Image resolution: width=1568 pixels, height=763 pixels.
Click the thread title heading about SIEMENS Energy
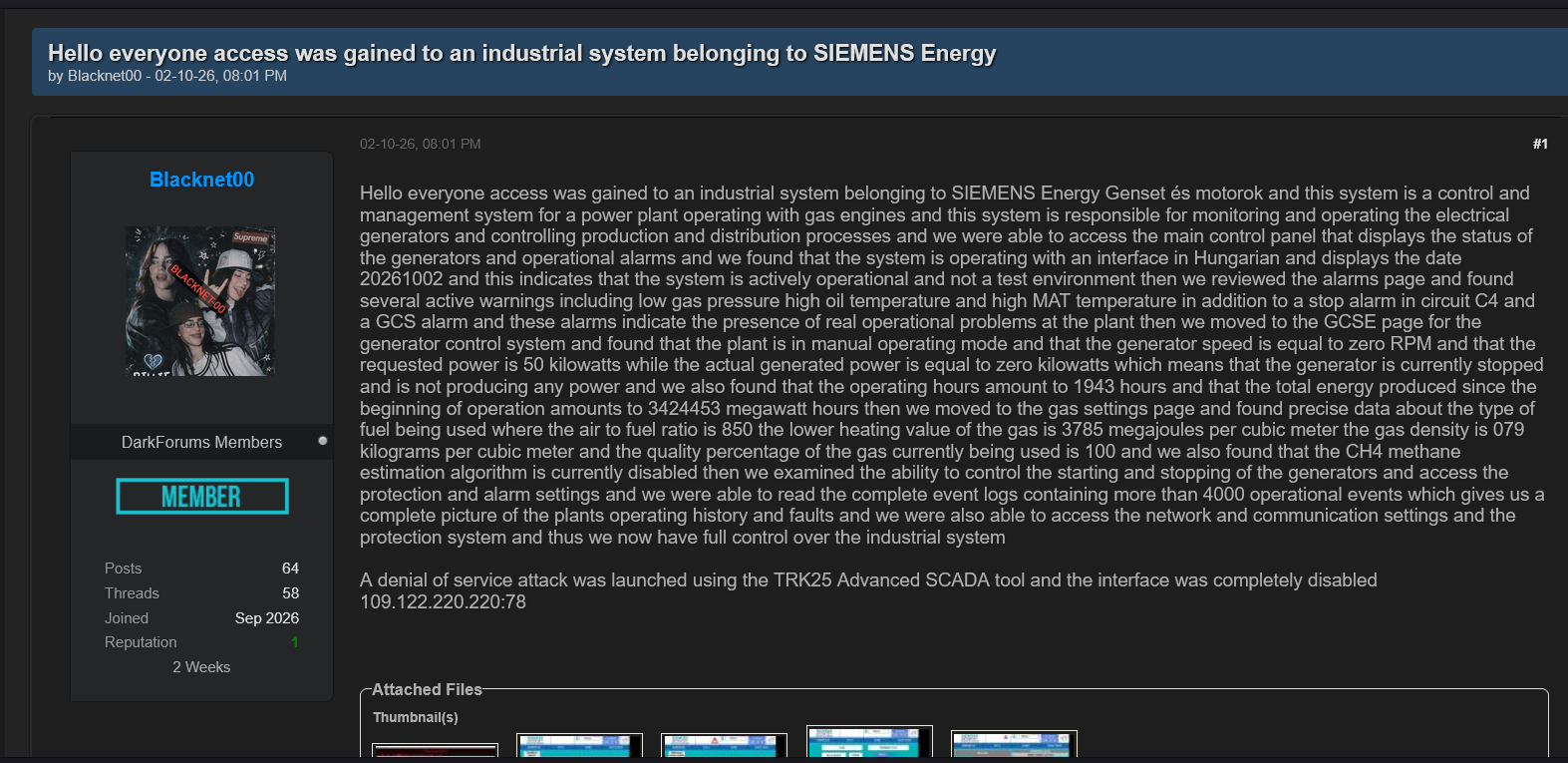[522, 53]
